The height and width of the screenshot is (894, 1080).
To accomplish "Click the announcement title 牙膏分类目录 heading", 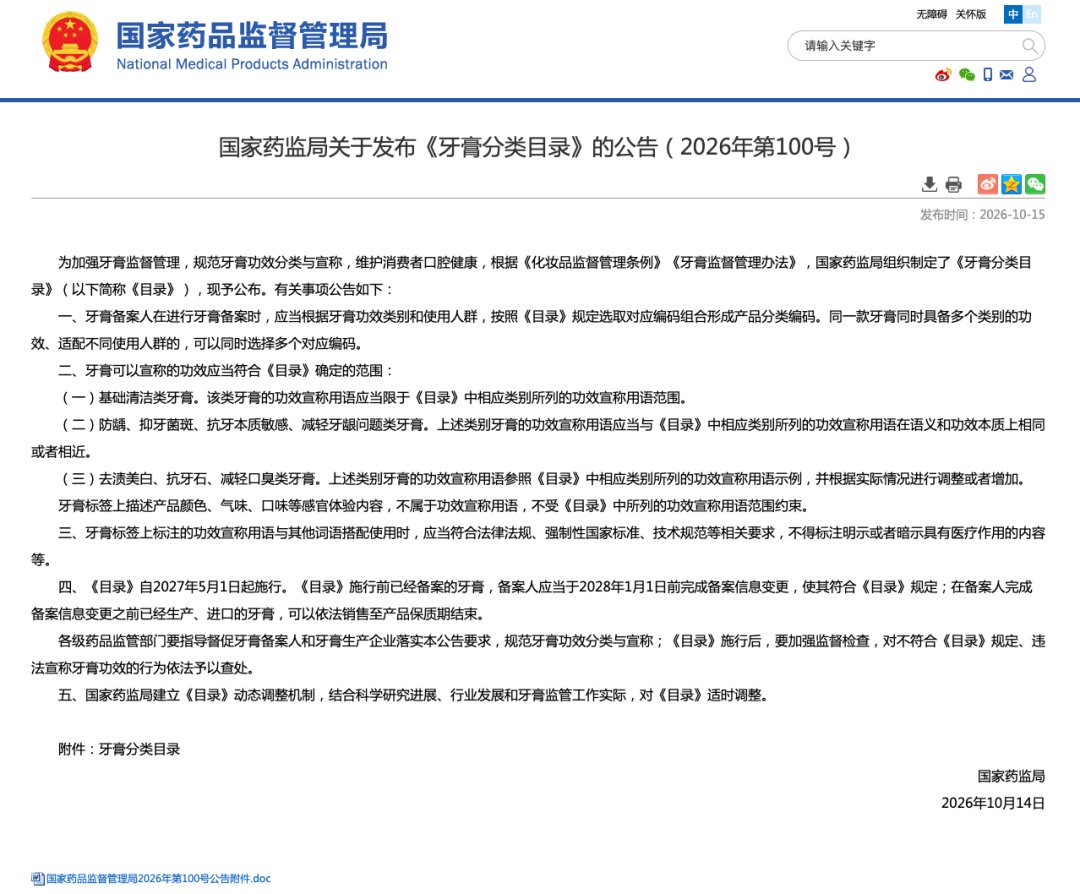I will [535, 147].
